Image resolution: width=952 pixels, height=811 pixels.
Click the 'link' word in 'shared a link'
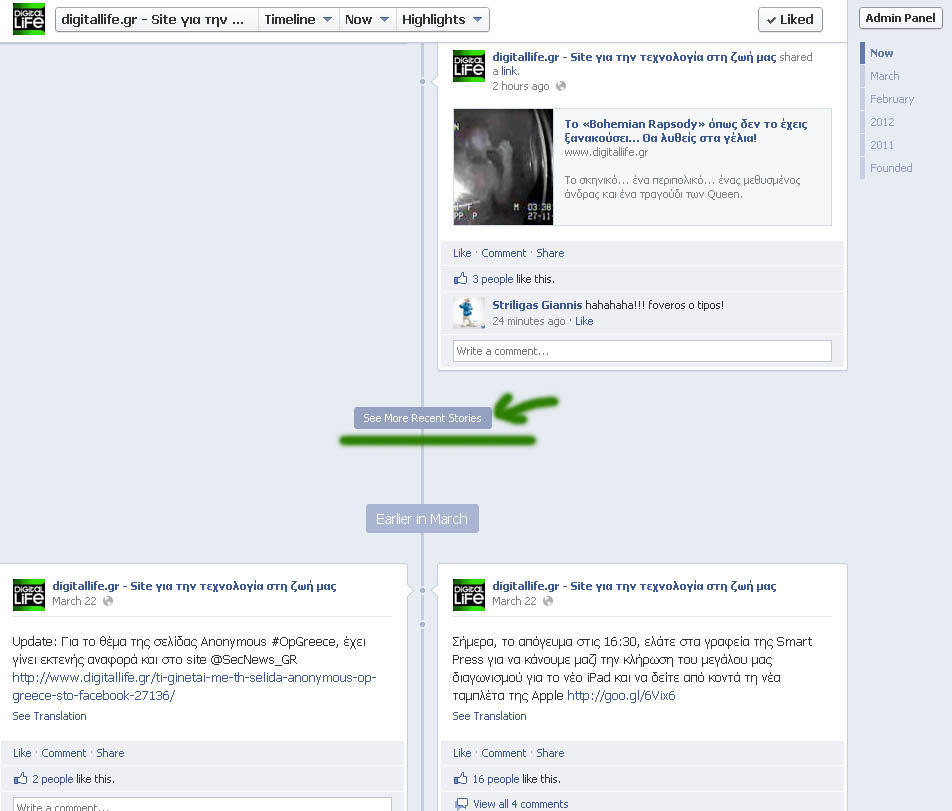(509, 71)
